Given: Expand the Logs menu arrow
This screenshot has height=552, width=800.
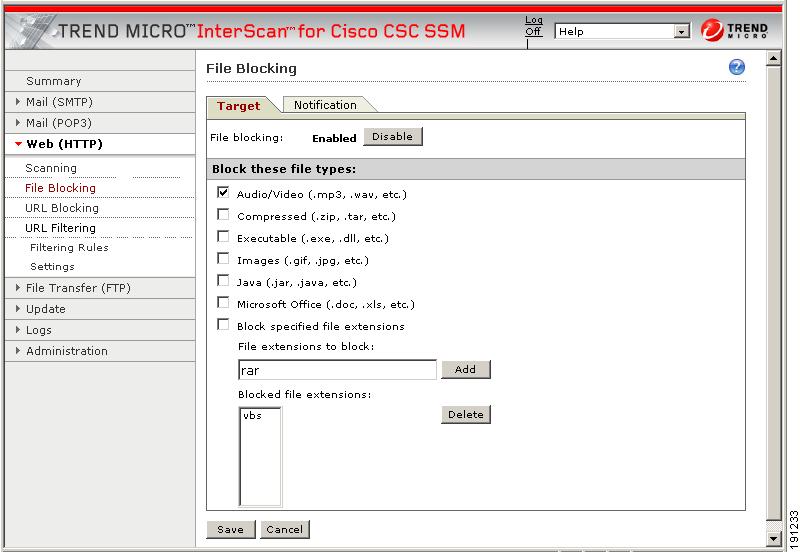Looking at the screenshot, I should coord(18,330).
